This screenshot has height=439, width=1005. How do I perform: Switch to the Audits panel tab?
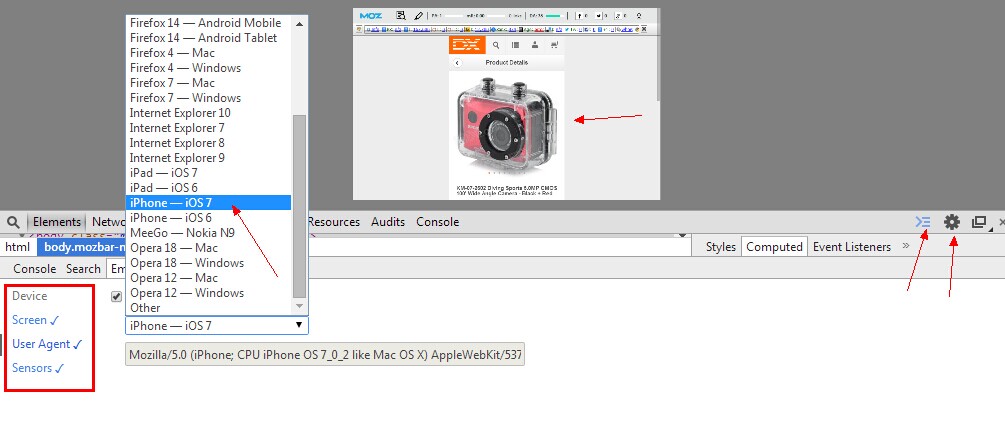[x=388, y=222]
